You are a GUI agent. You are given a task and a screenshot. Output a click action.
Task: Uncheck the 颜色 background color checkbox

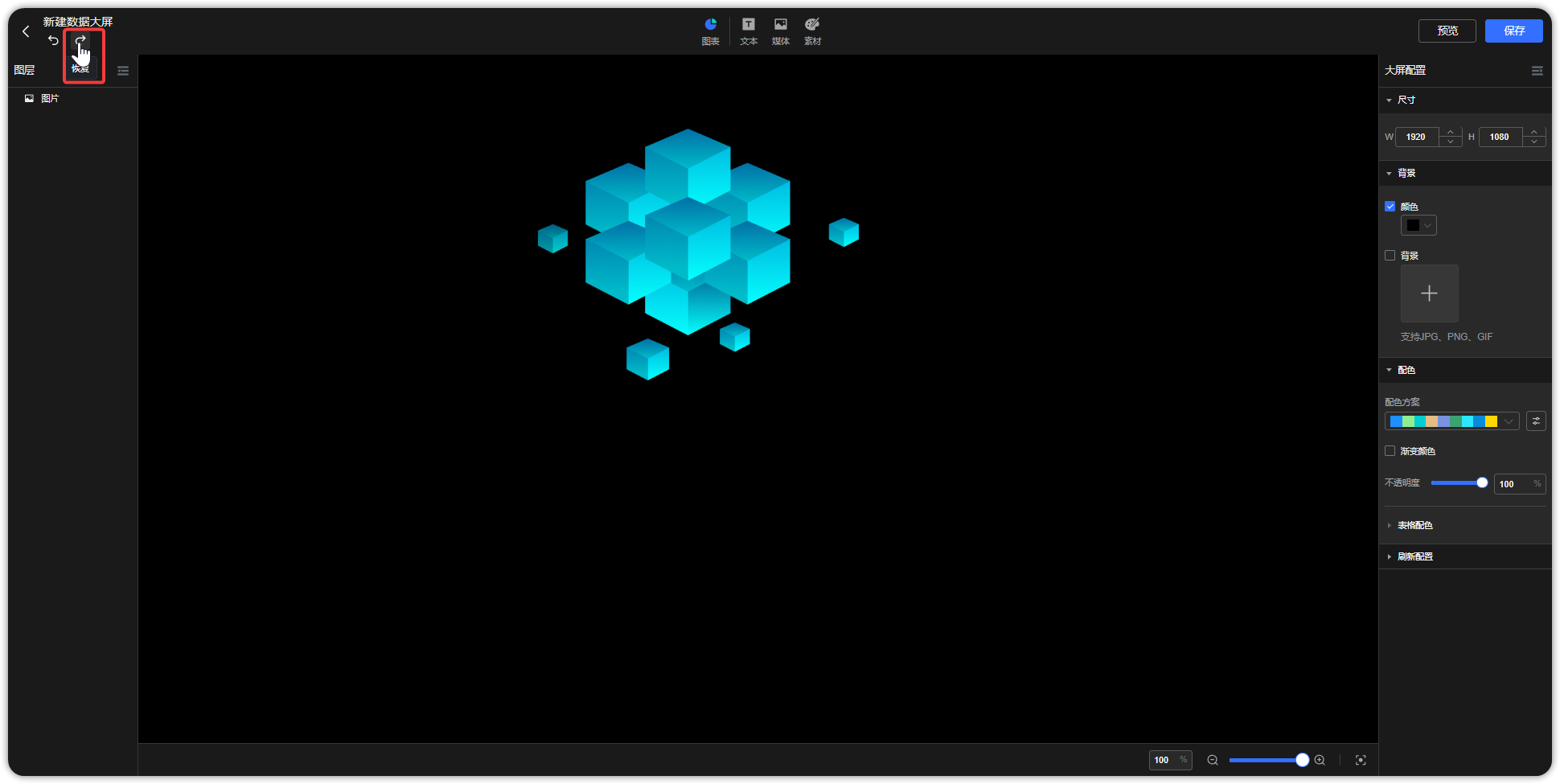click(x=1390, y=207)
